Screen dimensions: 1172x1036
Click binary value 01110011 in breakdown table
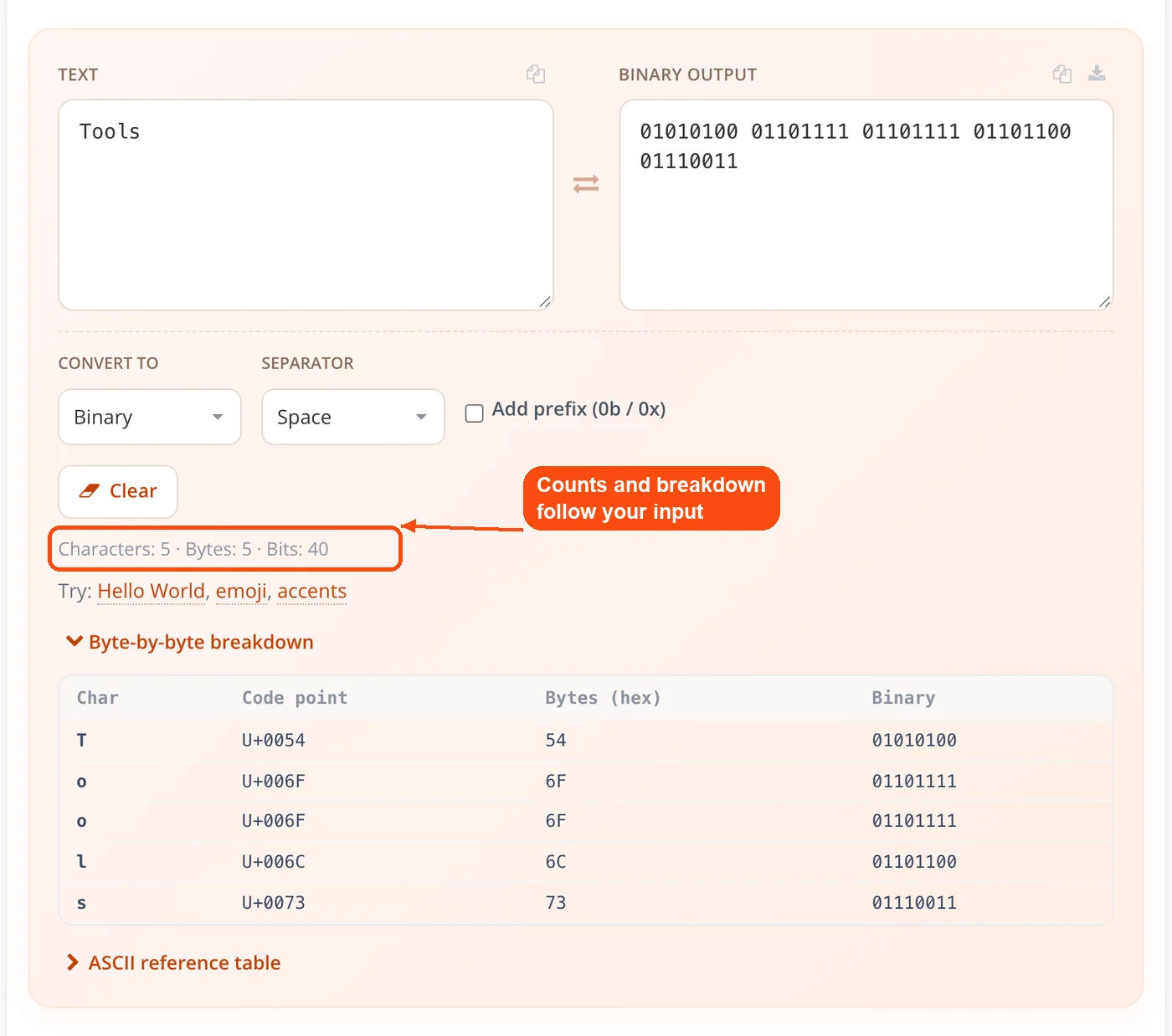pos(914,903)
